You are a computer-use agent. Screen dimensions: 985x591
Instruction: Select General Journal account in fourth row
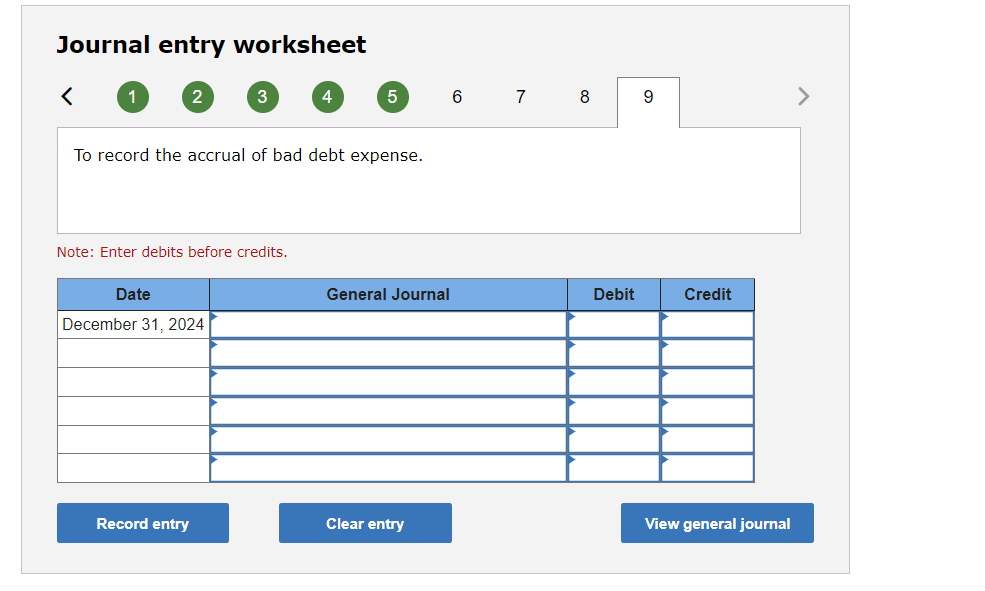coord(388,411)
